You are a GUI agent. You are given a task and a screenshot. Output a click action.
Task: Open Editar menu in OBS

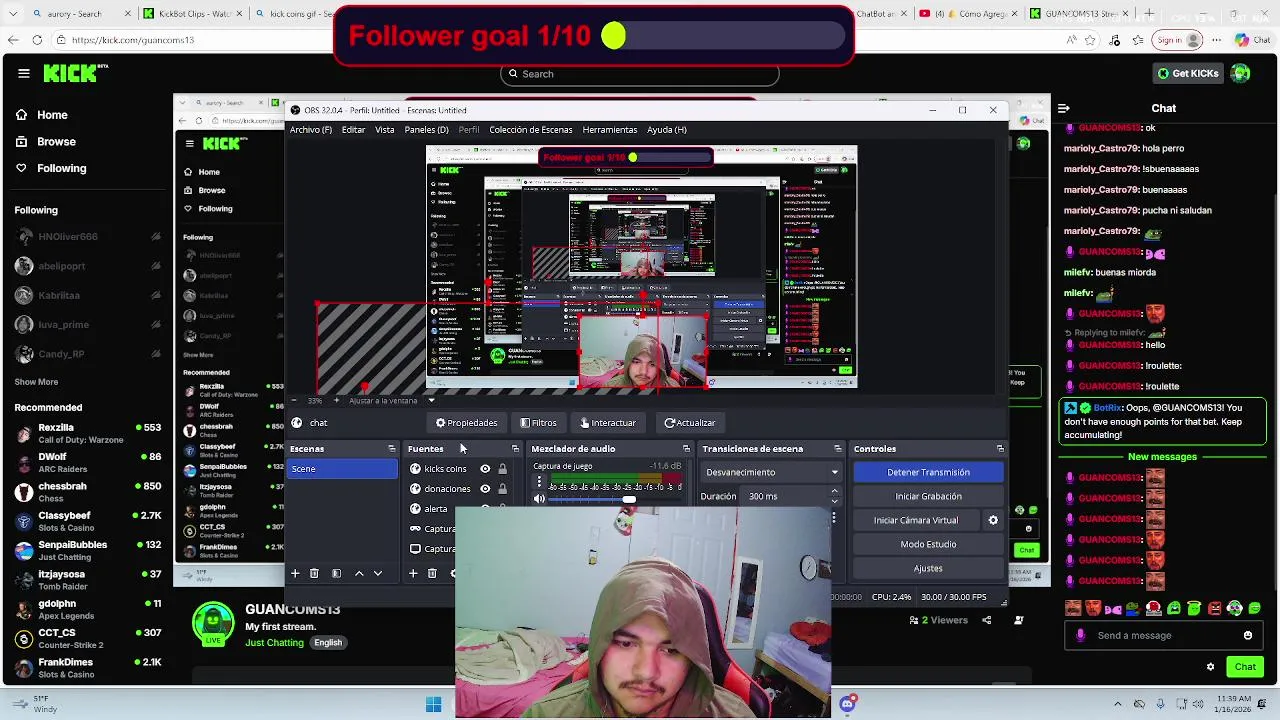coord(353,130)
